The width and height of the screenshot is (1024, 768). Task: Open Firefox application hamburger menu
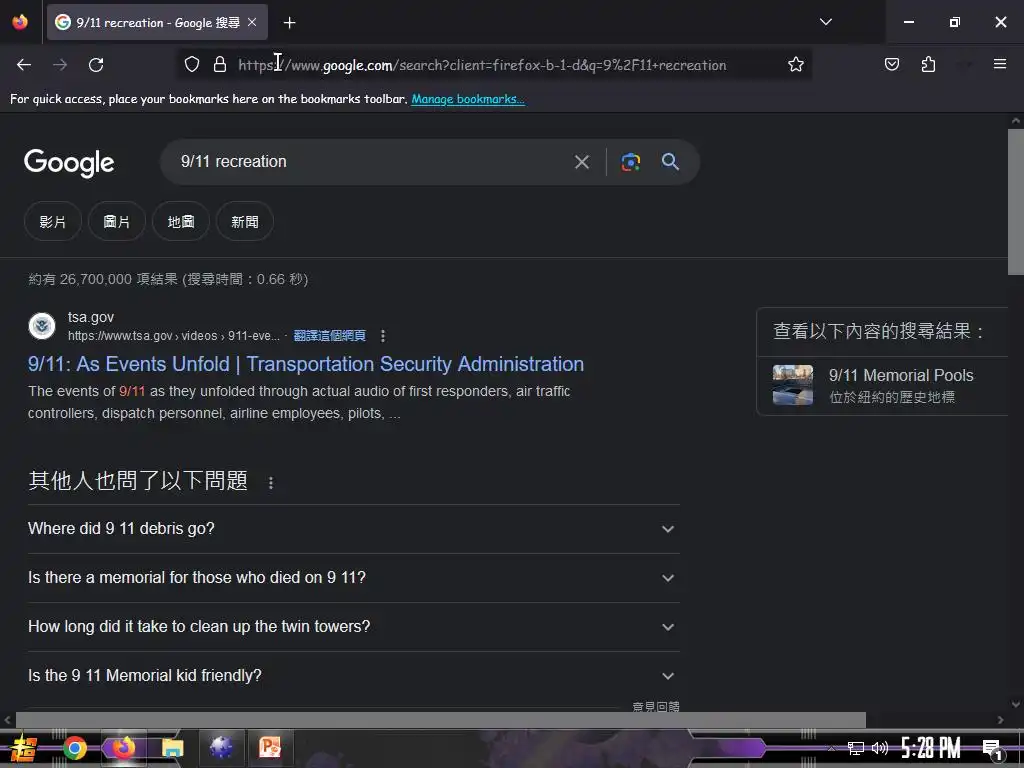point(999,64)
